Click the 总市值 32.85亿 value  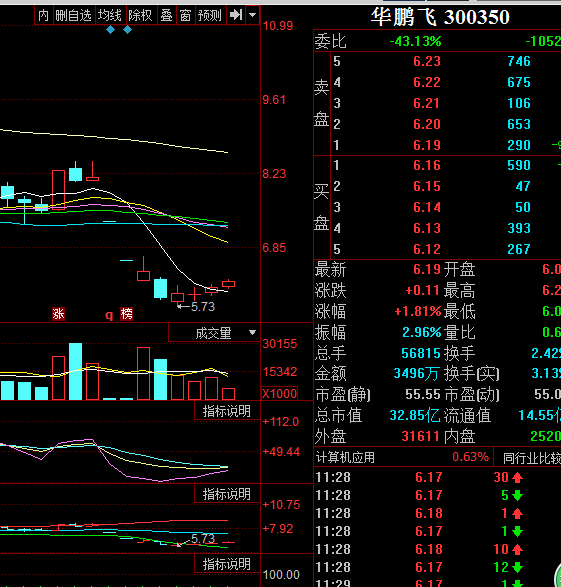pyautogui.click(x=415, y=416)
